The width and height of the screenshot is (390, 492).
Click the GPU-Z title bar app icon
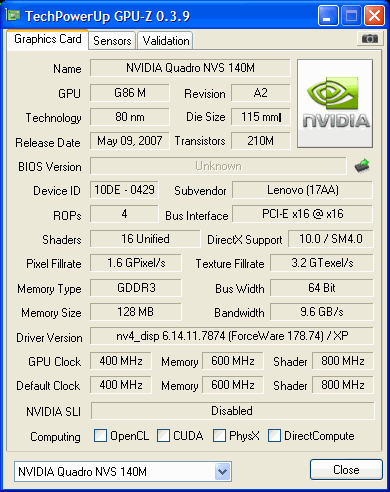[13, 15]
